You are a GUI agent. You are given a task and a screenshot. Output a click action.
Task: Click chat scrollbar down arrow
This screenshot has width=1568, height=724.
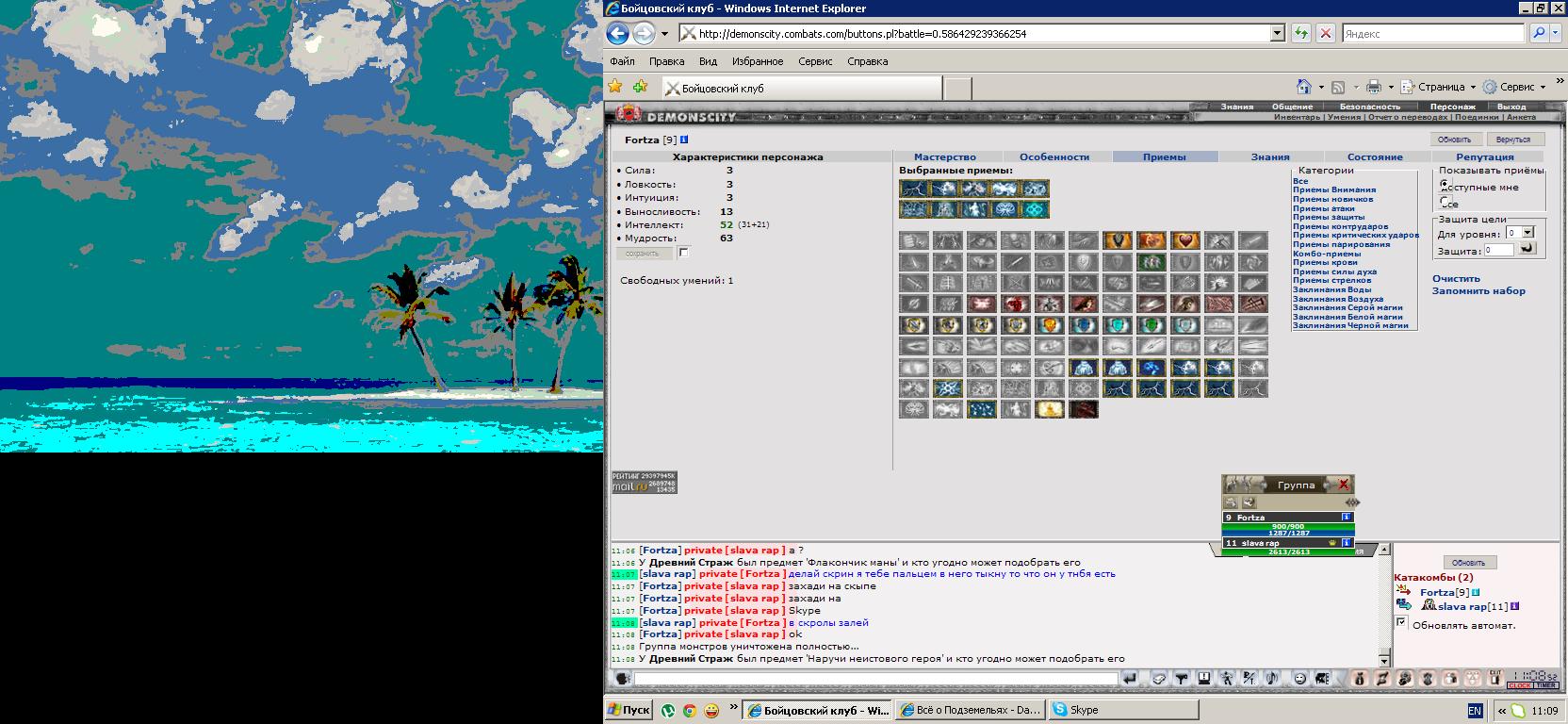tap(1384, 660)
